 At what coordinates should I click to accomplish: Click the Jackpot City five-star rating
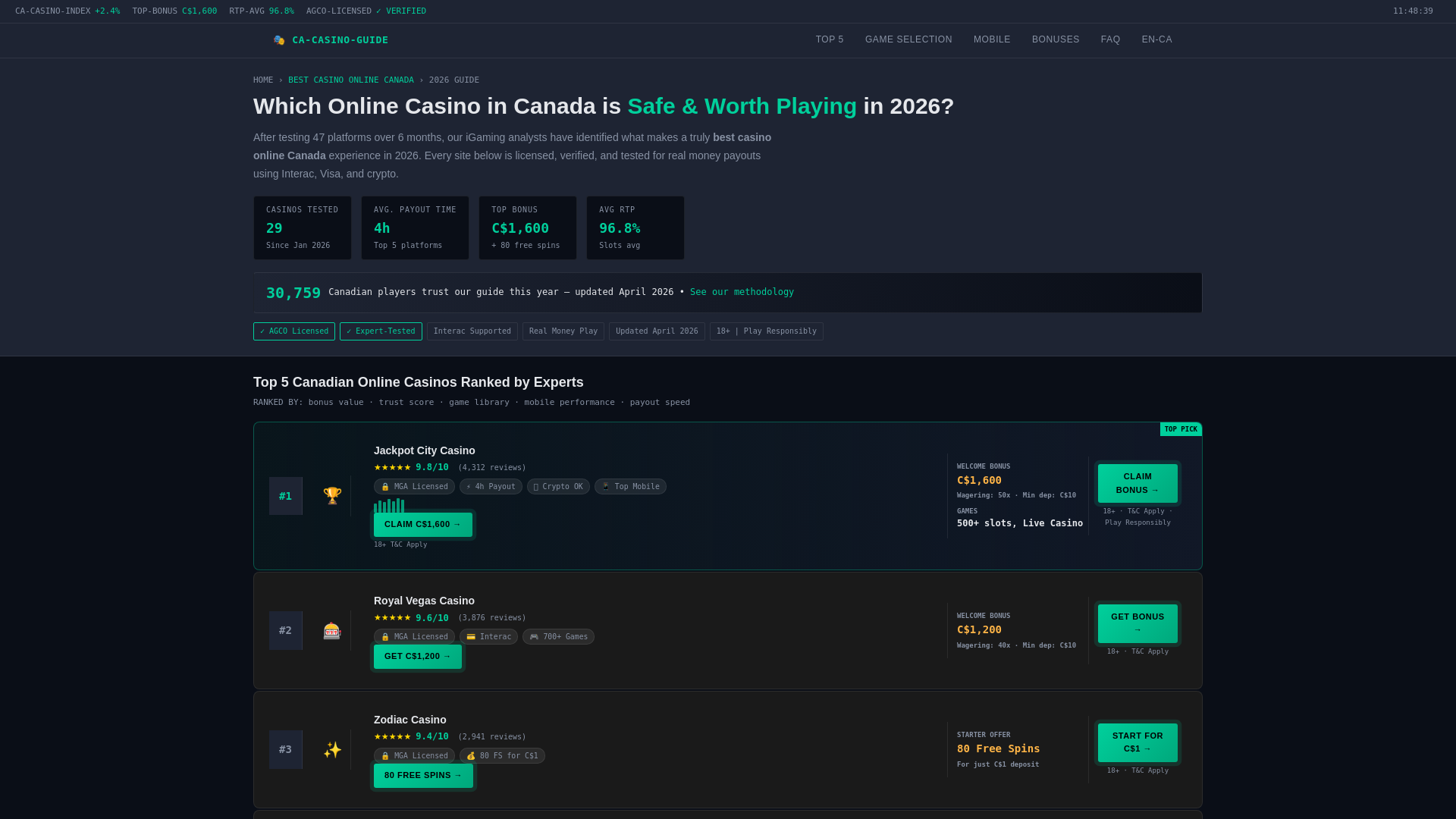tap(392, 467)
